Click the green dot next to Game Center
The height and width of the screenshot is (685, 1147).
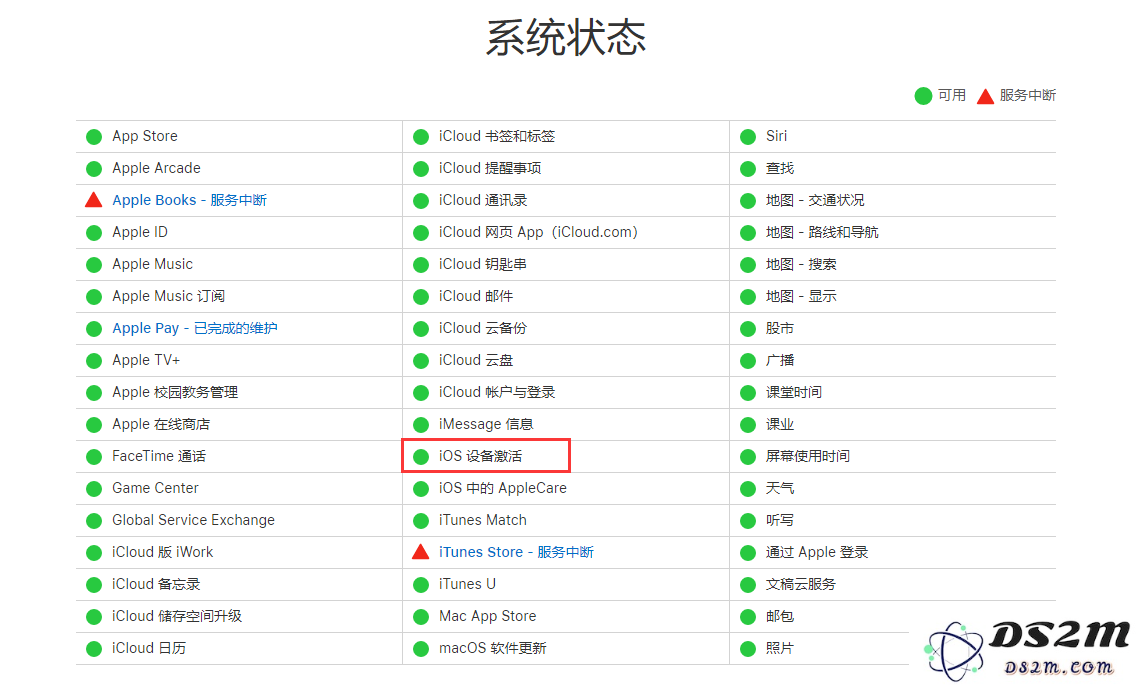coord(94,489)
